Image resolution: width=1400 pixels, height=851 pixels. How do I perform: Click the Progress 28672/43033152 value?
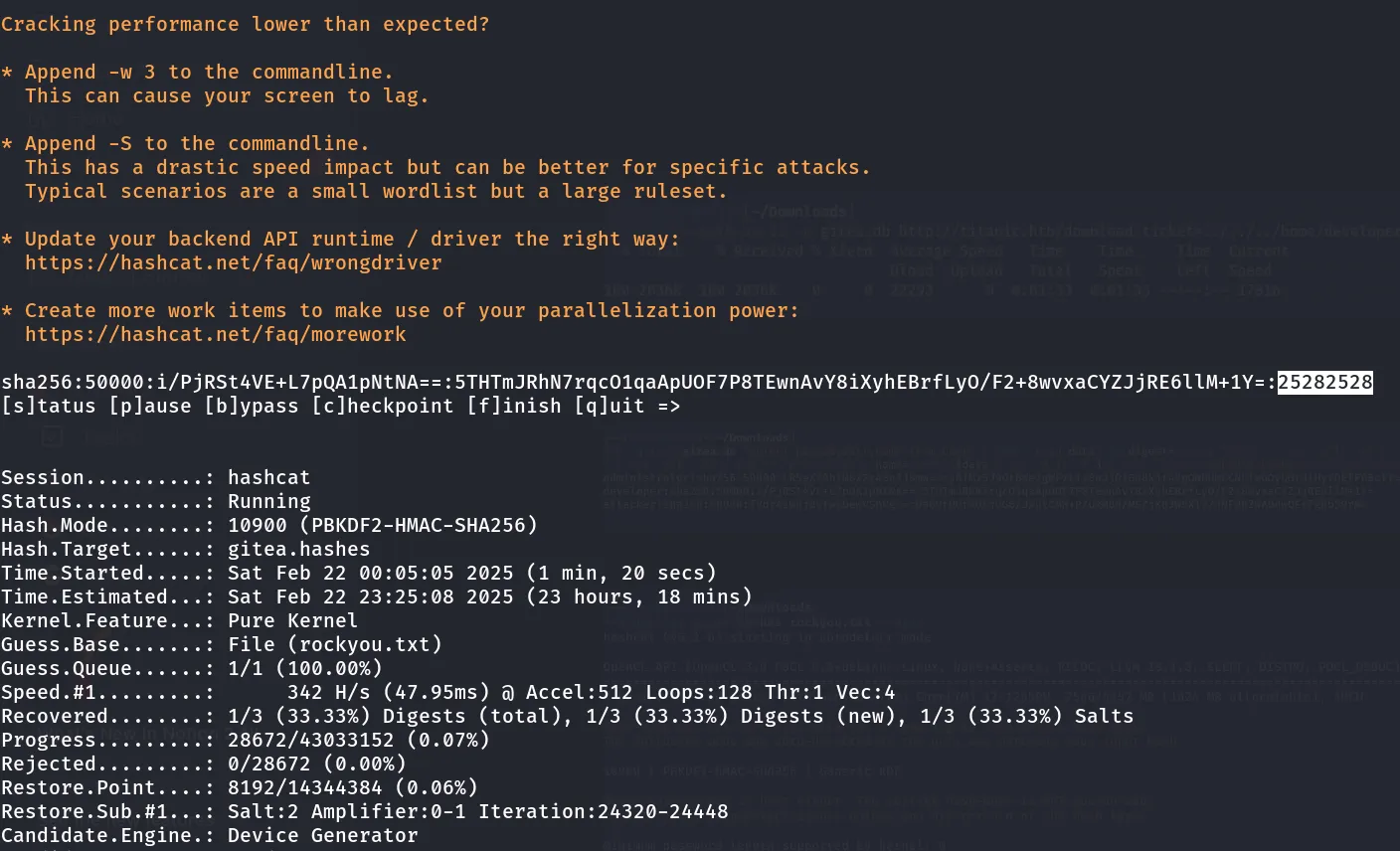310,741
